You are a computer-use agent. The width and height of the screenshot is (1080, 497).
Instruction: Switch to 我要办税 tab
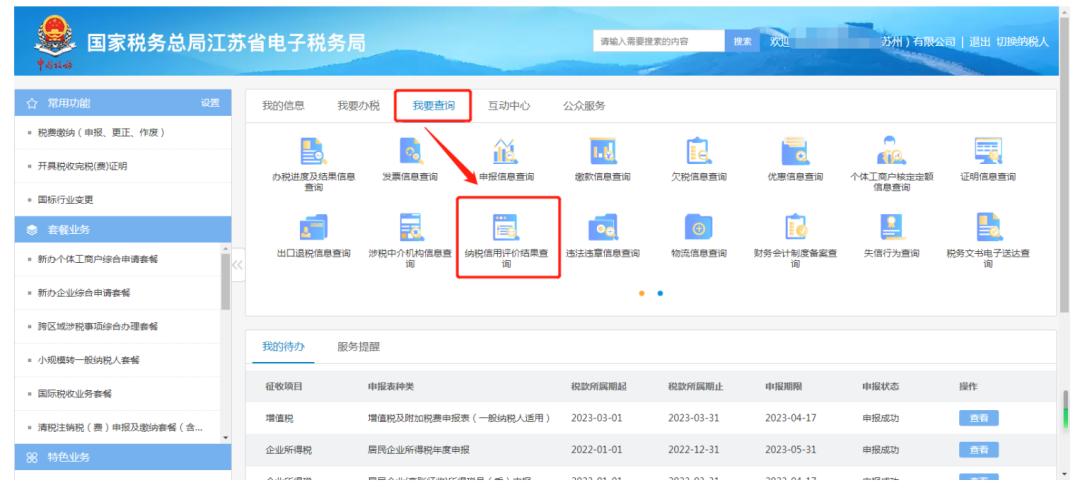click(358, 106)
